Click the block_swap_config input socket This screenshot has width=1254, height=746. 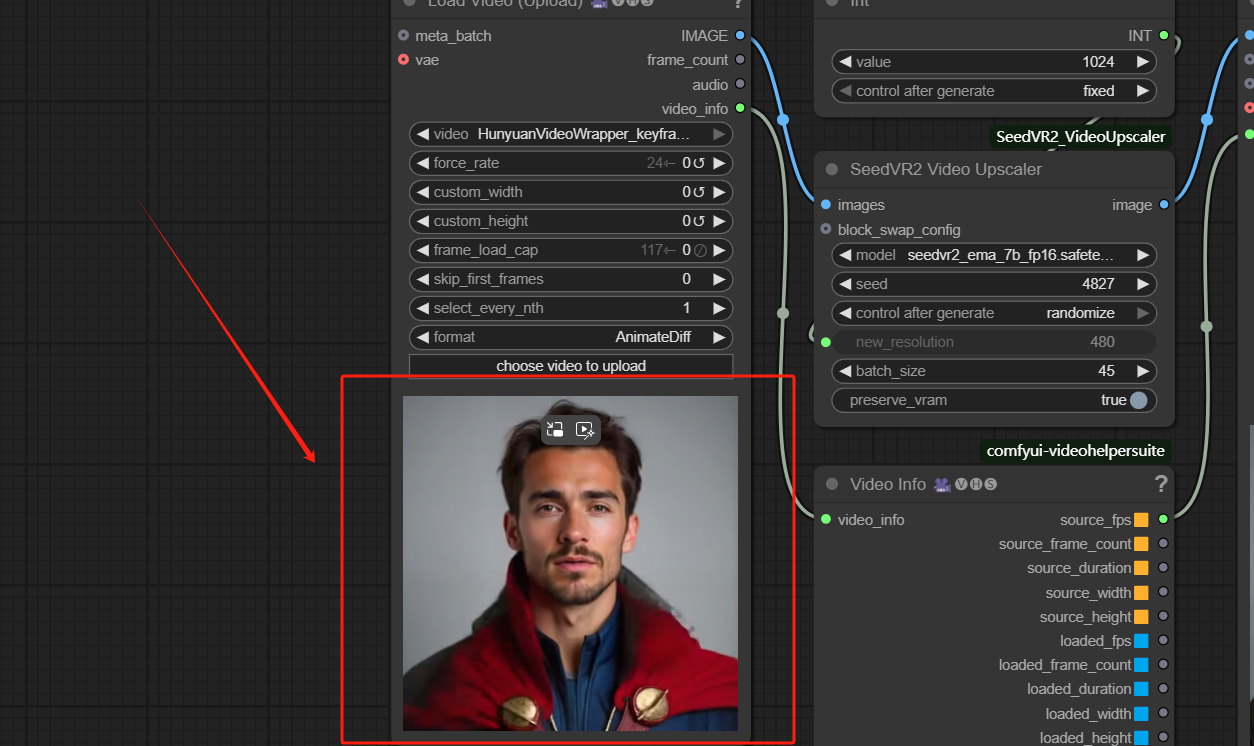click(825, 229)
